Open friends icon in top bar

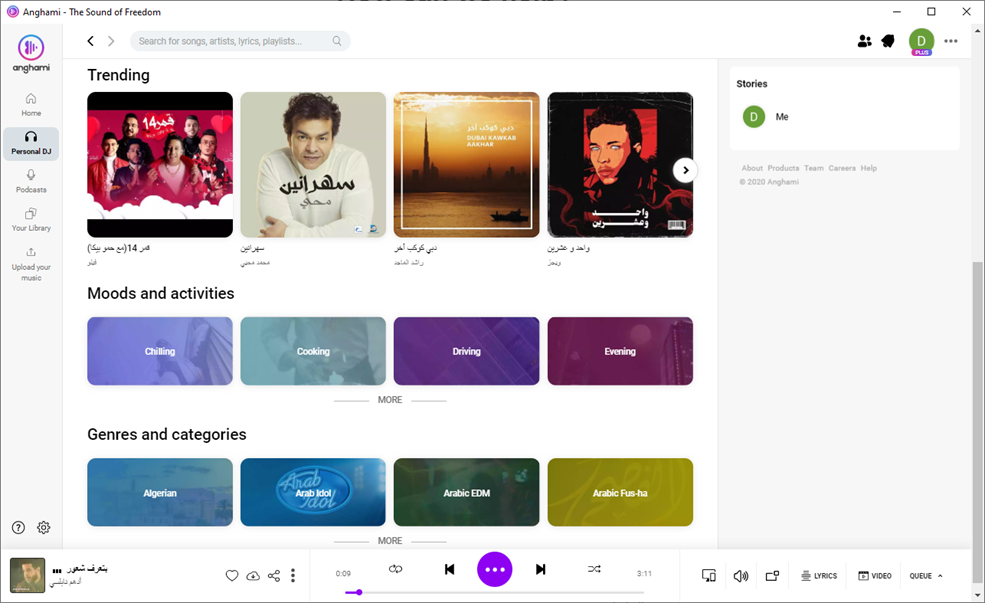tap(864, 41)
